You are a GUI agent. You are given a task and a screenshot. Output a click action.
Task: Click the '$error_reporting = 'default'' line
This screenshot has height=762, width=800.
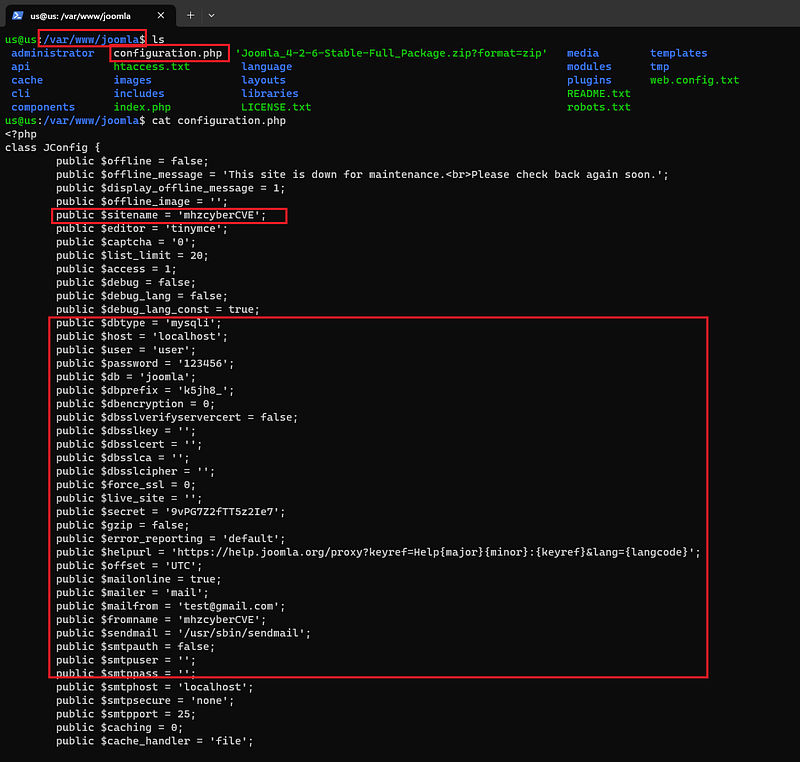click(170, 539)
